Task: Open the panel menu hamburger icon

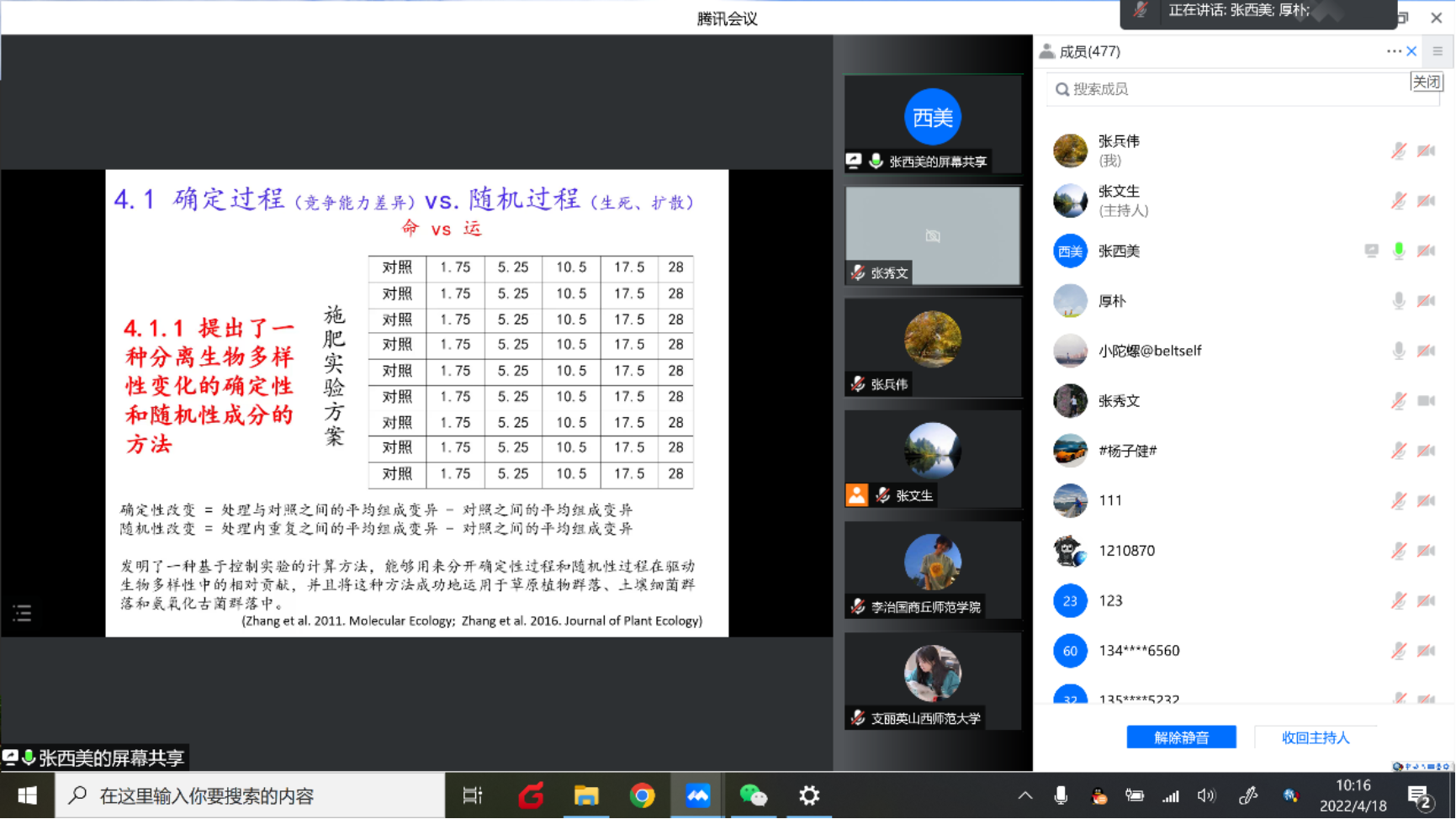Action: point(1437,51)
